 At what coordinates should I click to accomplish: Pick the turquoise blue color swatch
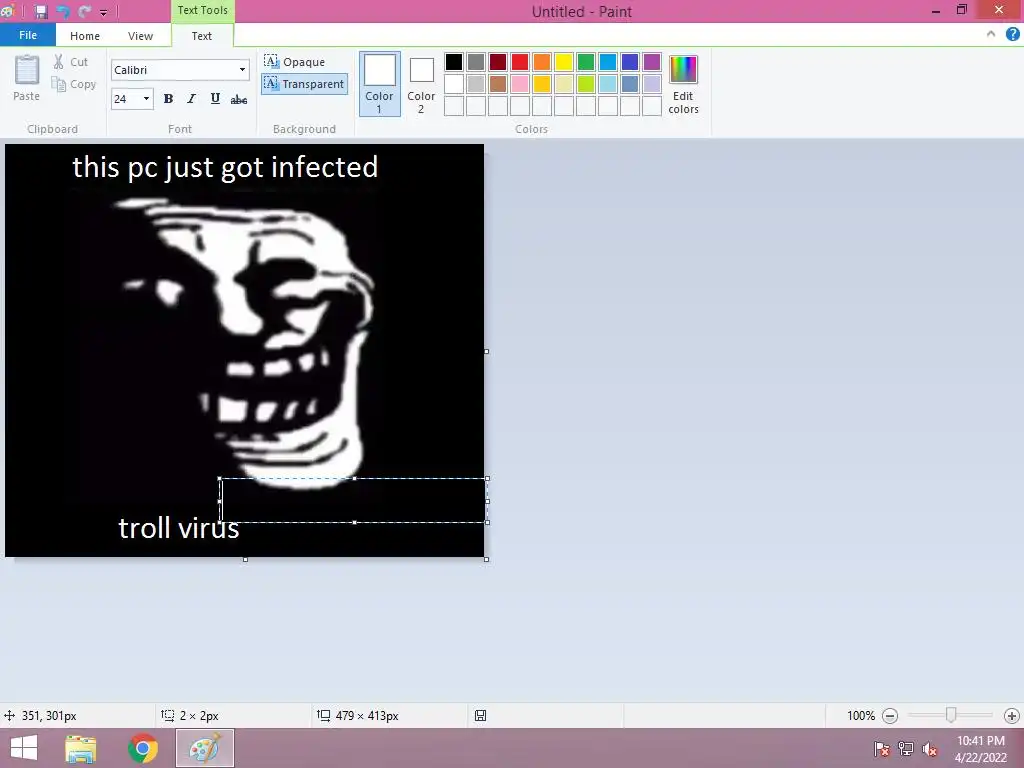(608, 62)
